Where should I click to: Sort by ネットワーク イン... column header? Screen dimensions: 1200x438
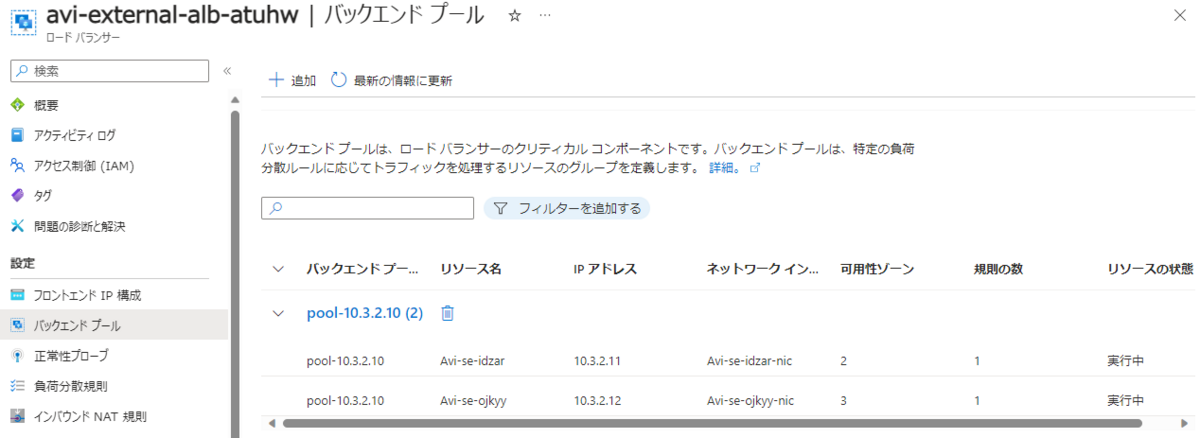[x=763, y=269]
